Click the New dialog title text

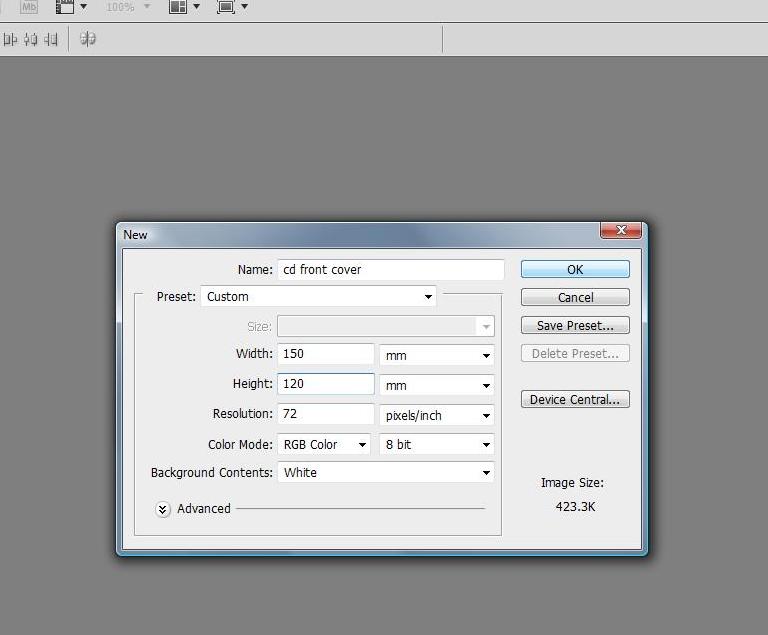135,235
